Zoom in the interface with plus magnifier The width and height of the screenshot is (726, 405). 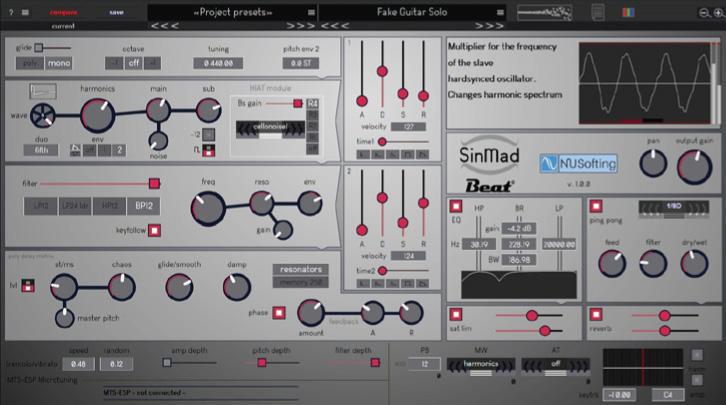point(719,13)
